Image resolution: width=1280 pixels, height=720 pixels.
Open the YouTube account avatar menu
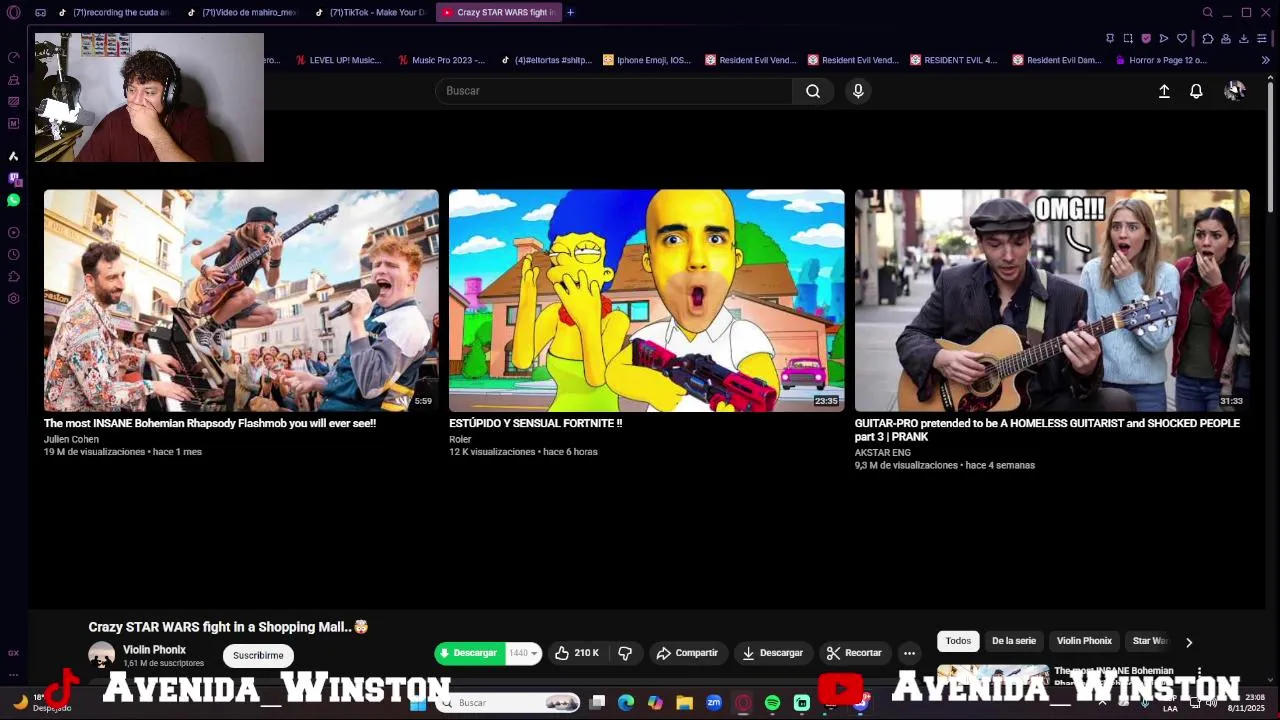(1235, 91)
